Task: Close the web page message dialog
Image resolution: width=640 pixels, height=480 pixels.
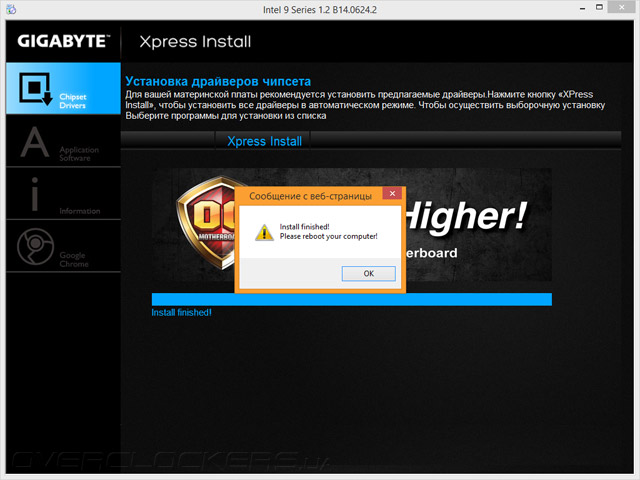Action: 392,193
